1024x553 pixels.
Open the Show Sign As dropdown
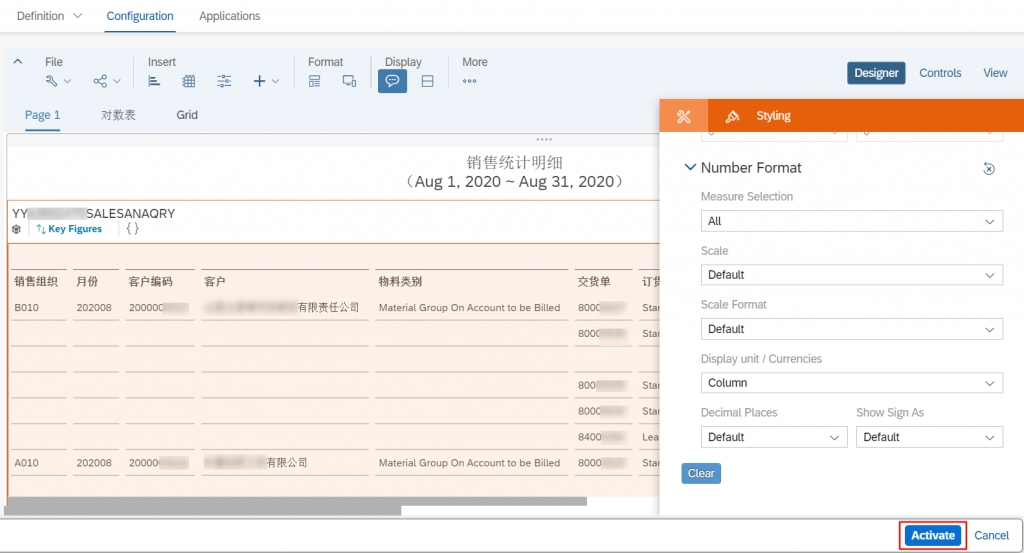tap(929, 437)
